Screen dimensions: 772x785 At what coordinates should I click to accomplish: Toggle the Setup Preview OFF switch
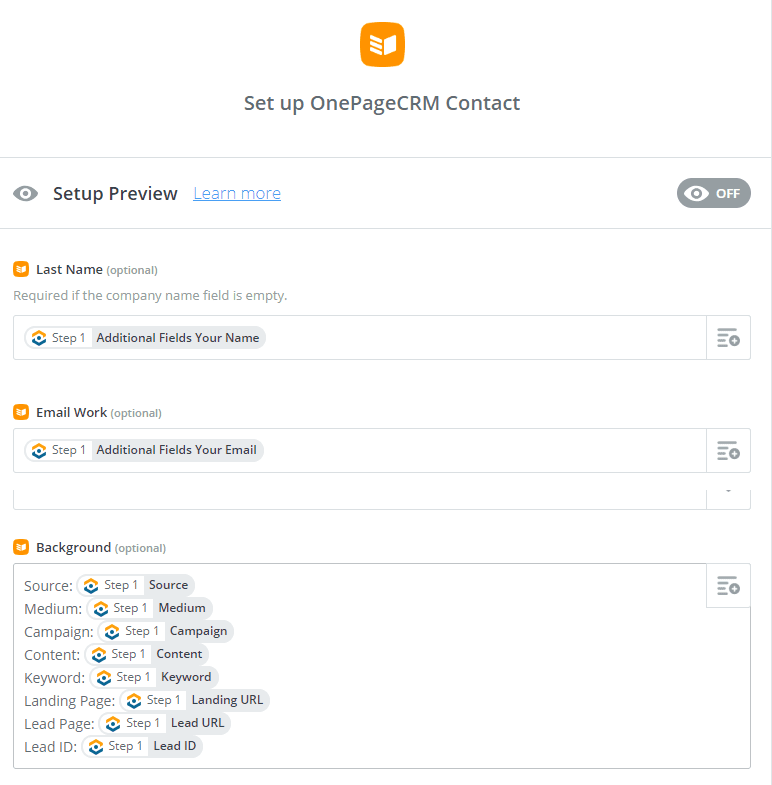[x=713, y=193]
